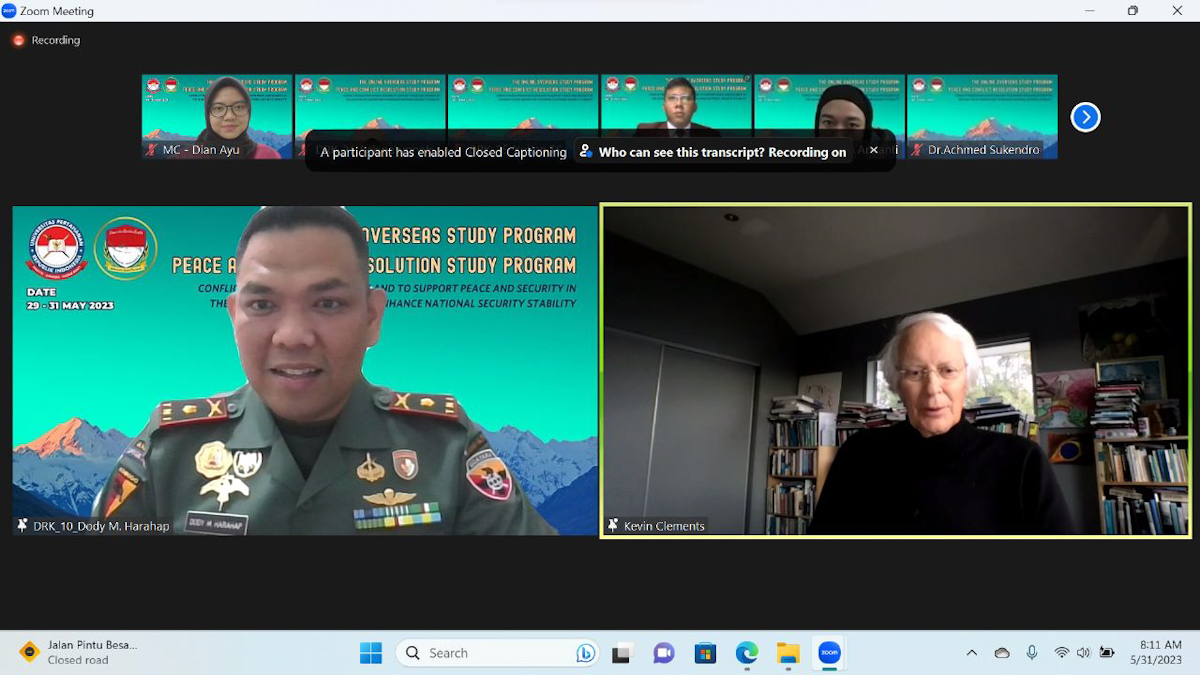Open Microsoft Store from taskbar

tap(705, 653)
